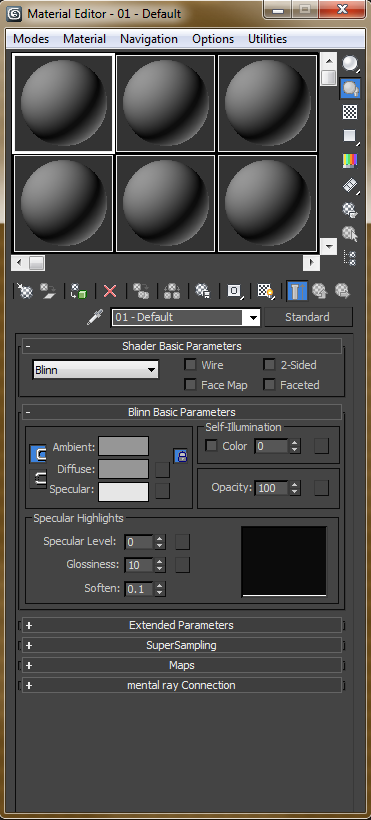
Task: Open the Specular color swatch
Action: pos(123,491)
